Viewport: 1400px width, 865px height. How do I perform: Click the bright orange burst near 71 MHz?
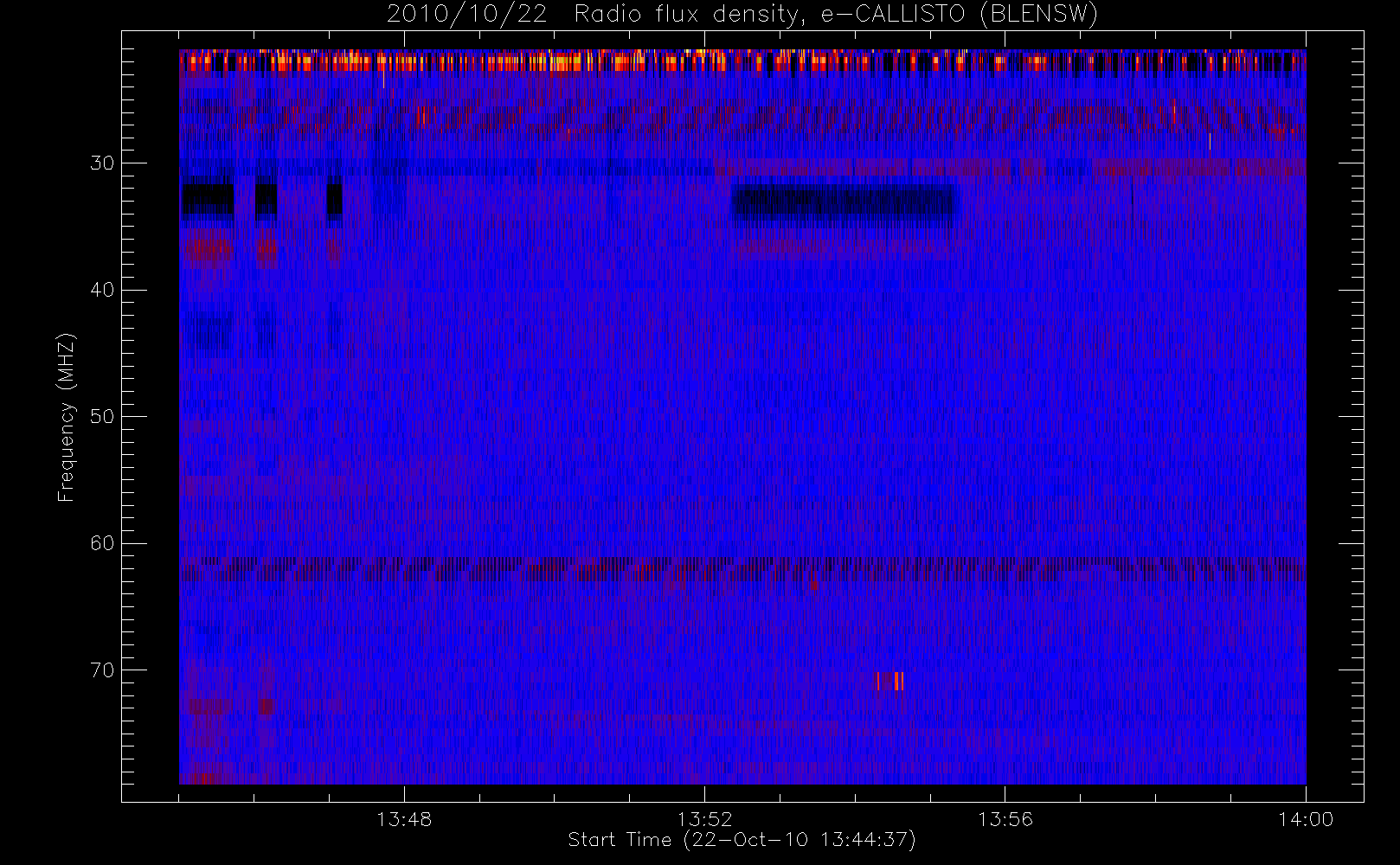coord(890,682)
